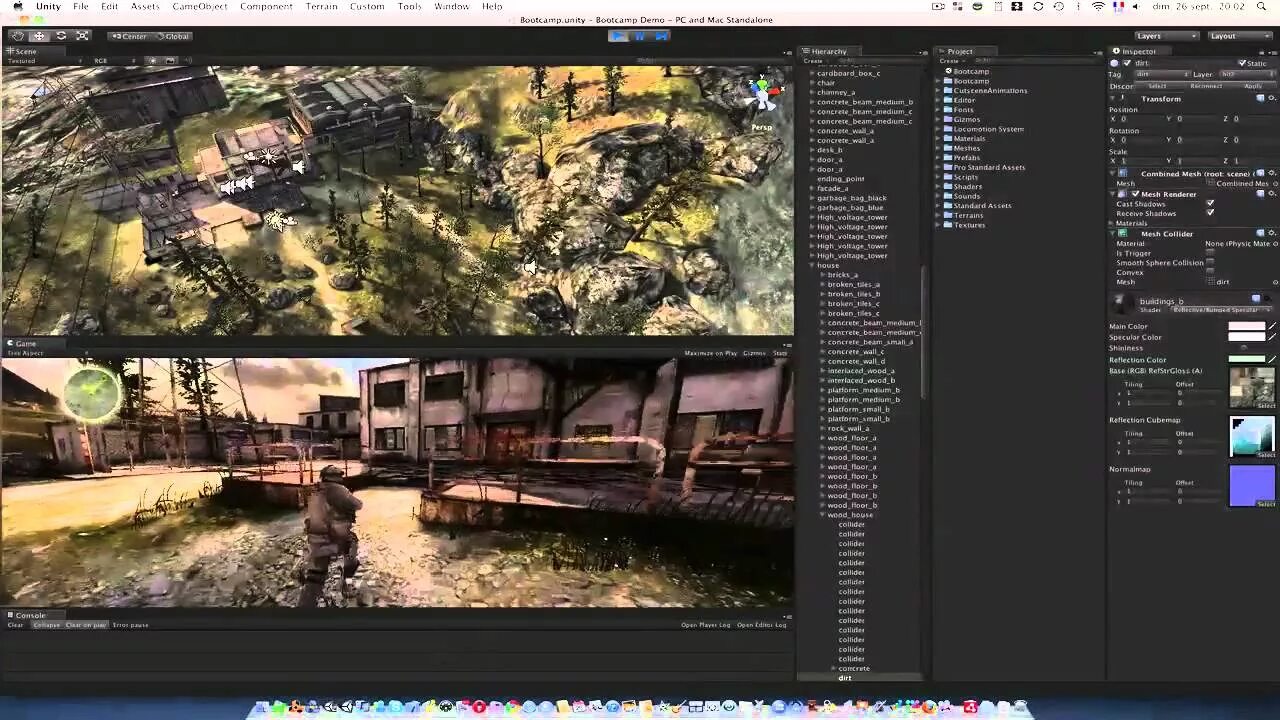The image size is (1280, 720).
Task: Toggle Mesh Renderer enabled checkbox
Action: (x=1135, y=194)
